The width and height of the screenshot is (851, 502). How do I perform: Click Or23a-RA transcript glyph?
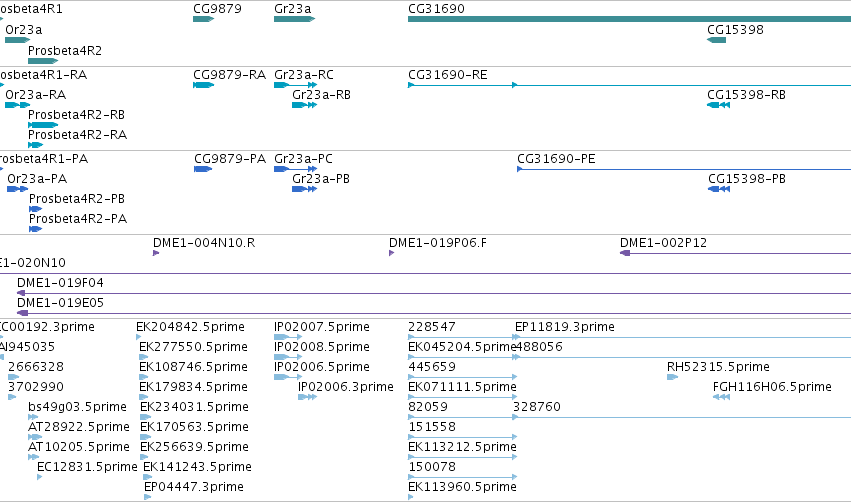coord(17,105)
